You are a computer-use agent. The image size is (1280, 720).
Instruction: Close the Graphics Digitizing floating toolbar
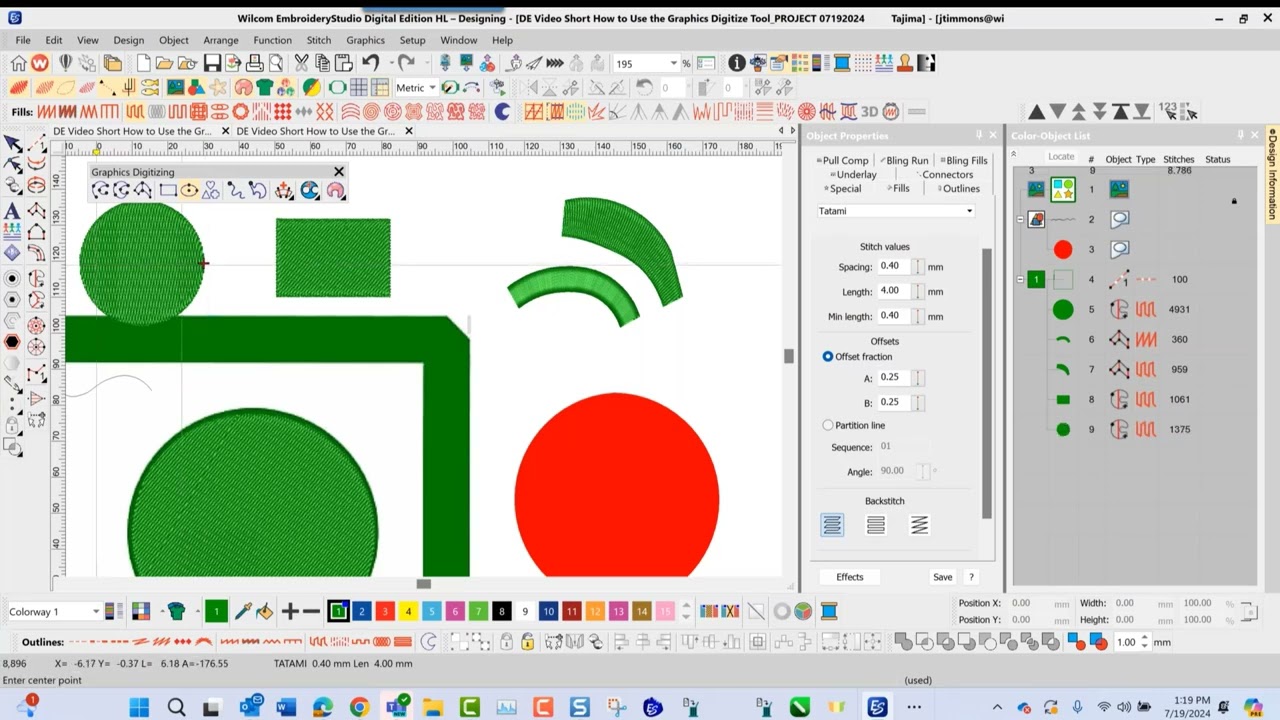338,172
